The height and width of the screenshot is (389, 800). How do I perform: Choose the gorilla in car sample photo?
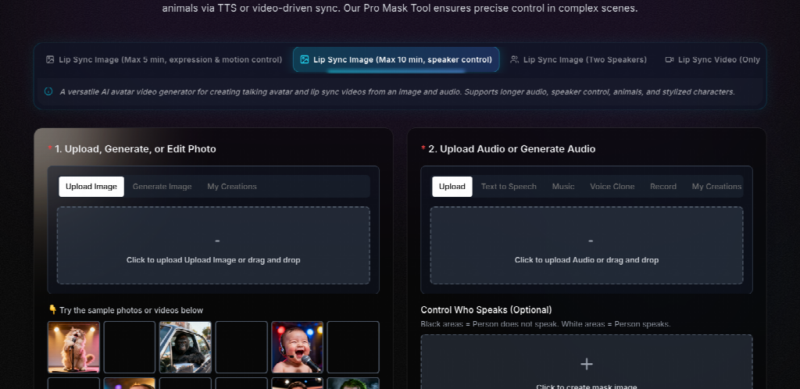pos(185,347)
